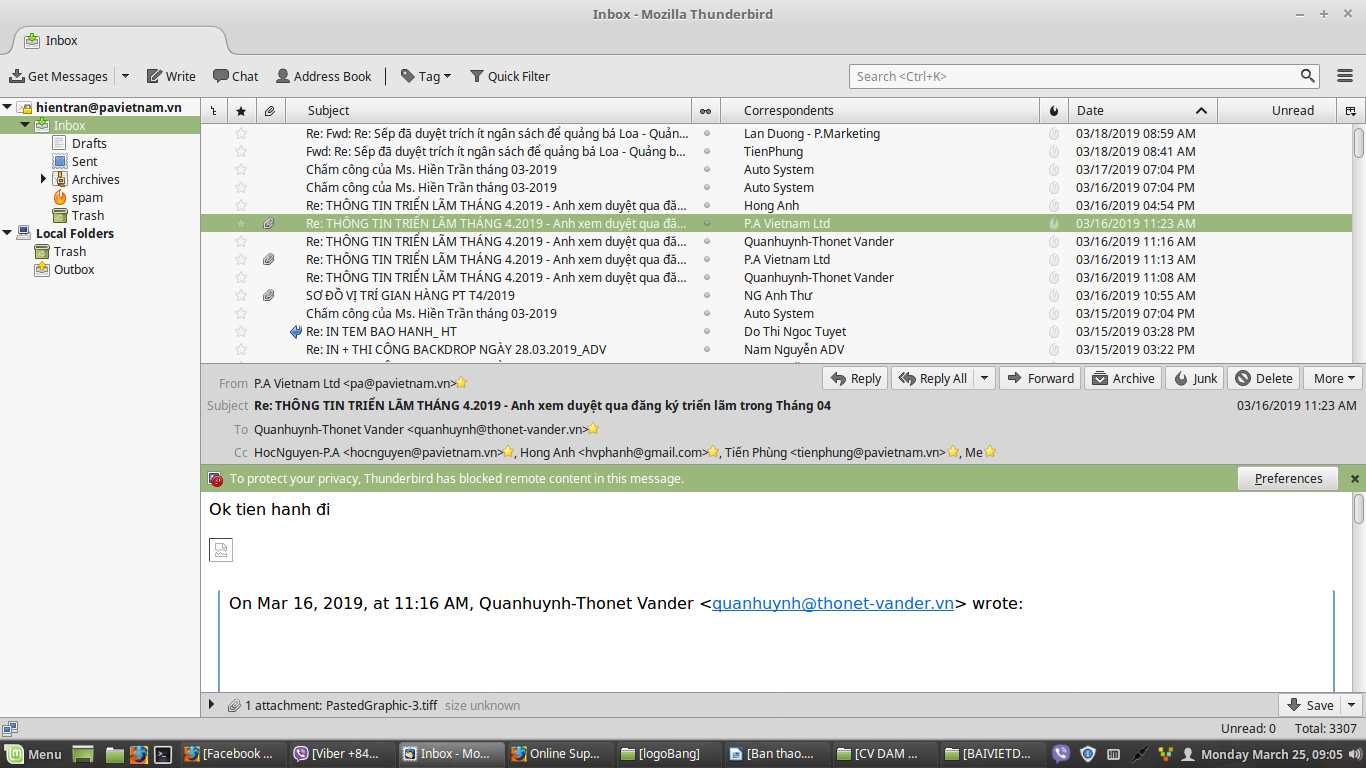This screenshot has height=768, width=1366.
Task: Click quanhuynh@thonet-vander.vn email link
Action: [833, 603]
